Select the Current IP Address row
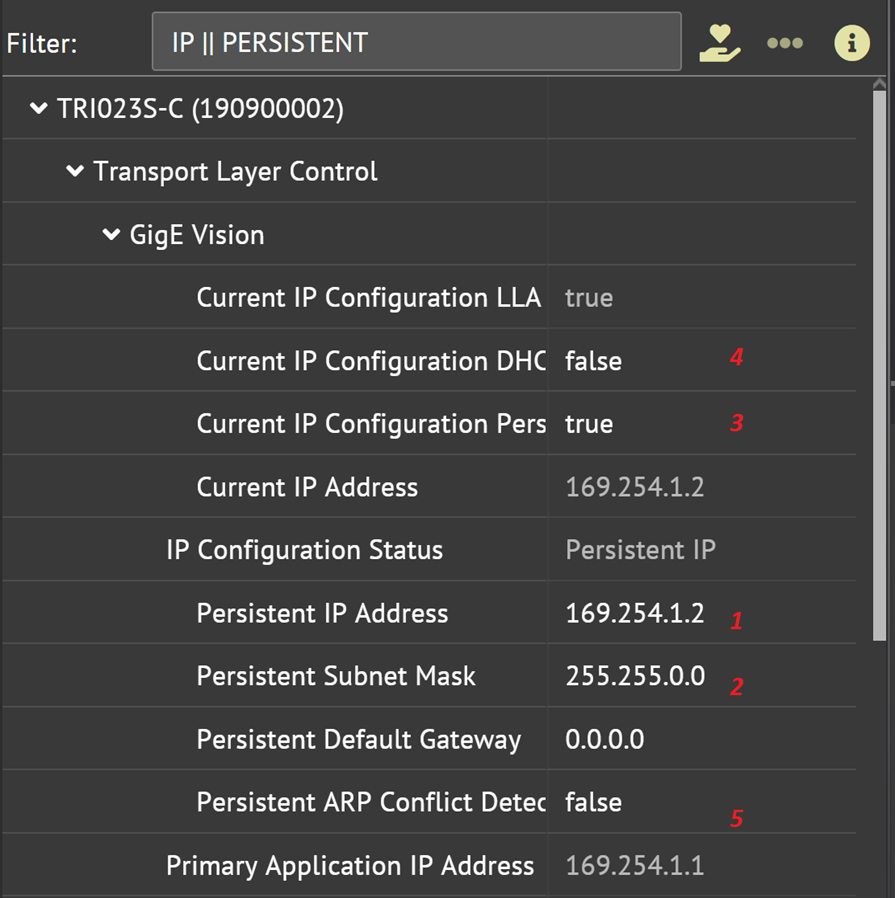 (x=307, y=487)
